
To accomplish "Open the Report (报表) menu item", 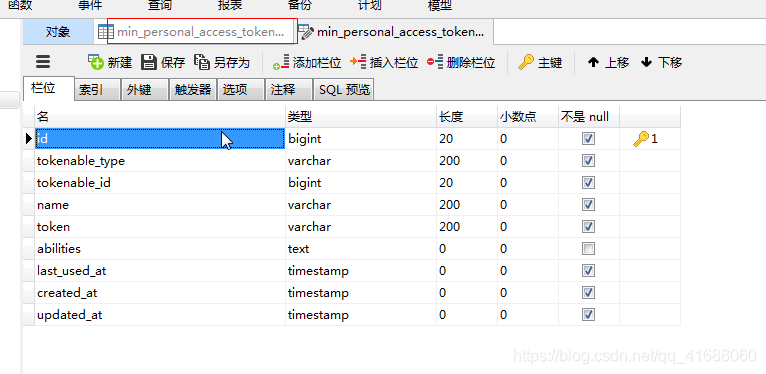I will click(x=230, y=6).
